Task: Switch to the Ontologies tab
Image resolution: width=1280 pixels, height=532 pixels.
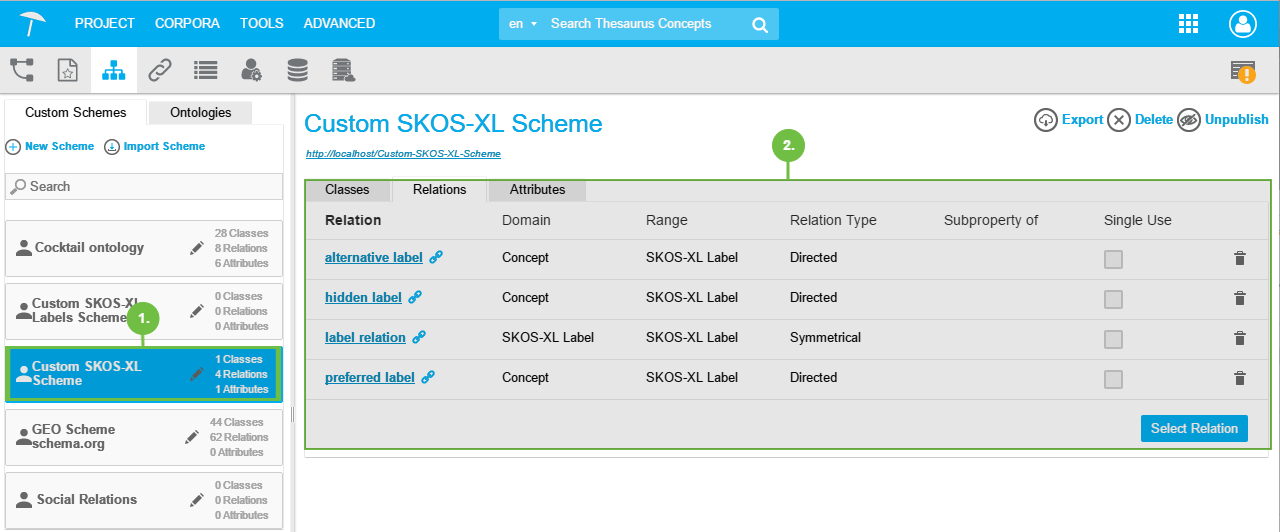Action: coord(200,113)
